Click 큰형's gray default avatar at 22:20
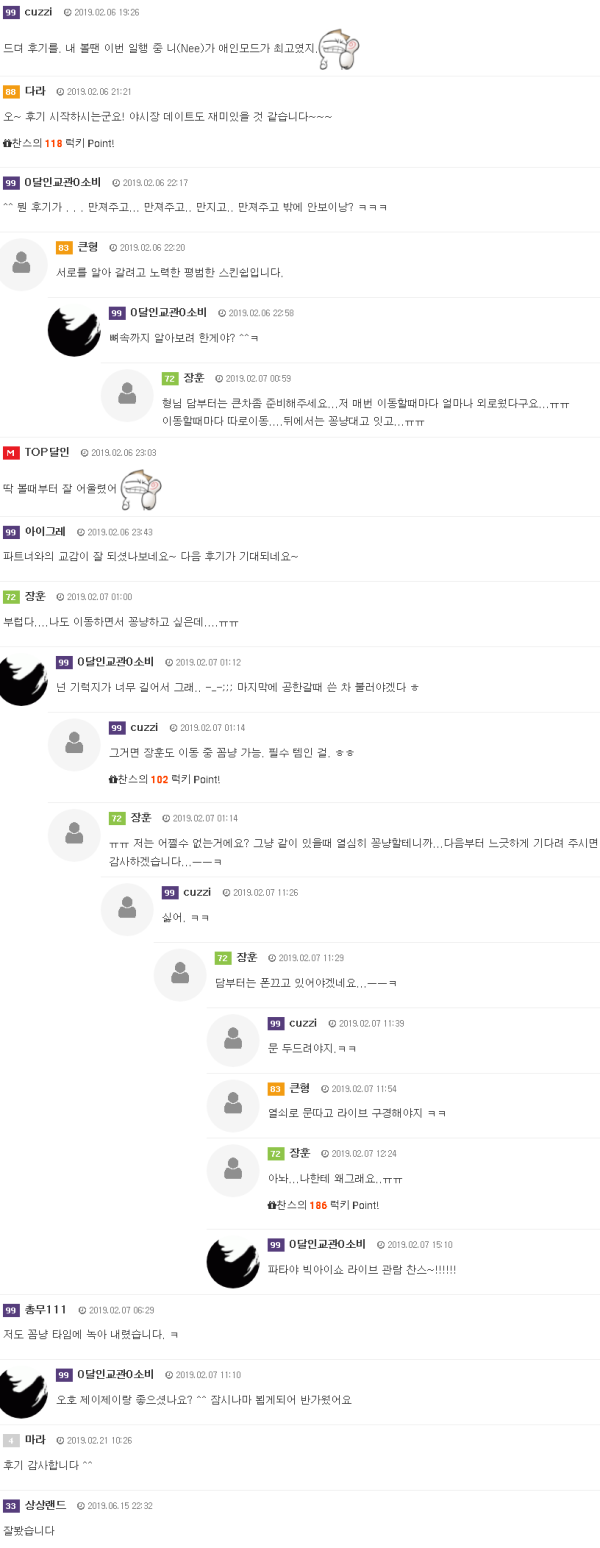 point(21,264)
